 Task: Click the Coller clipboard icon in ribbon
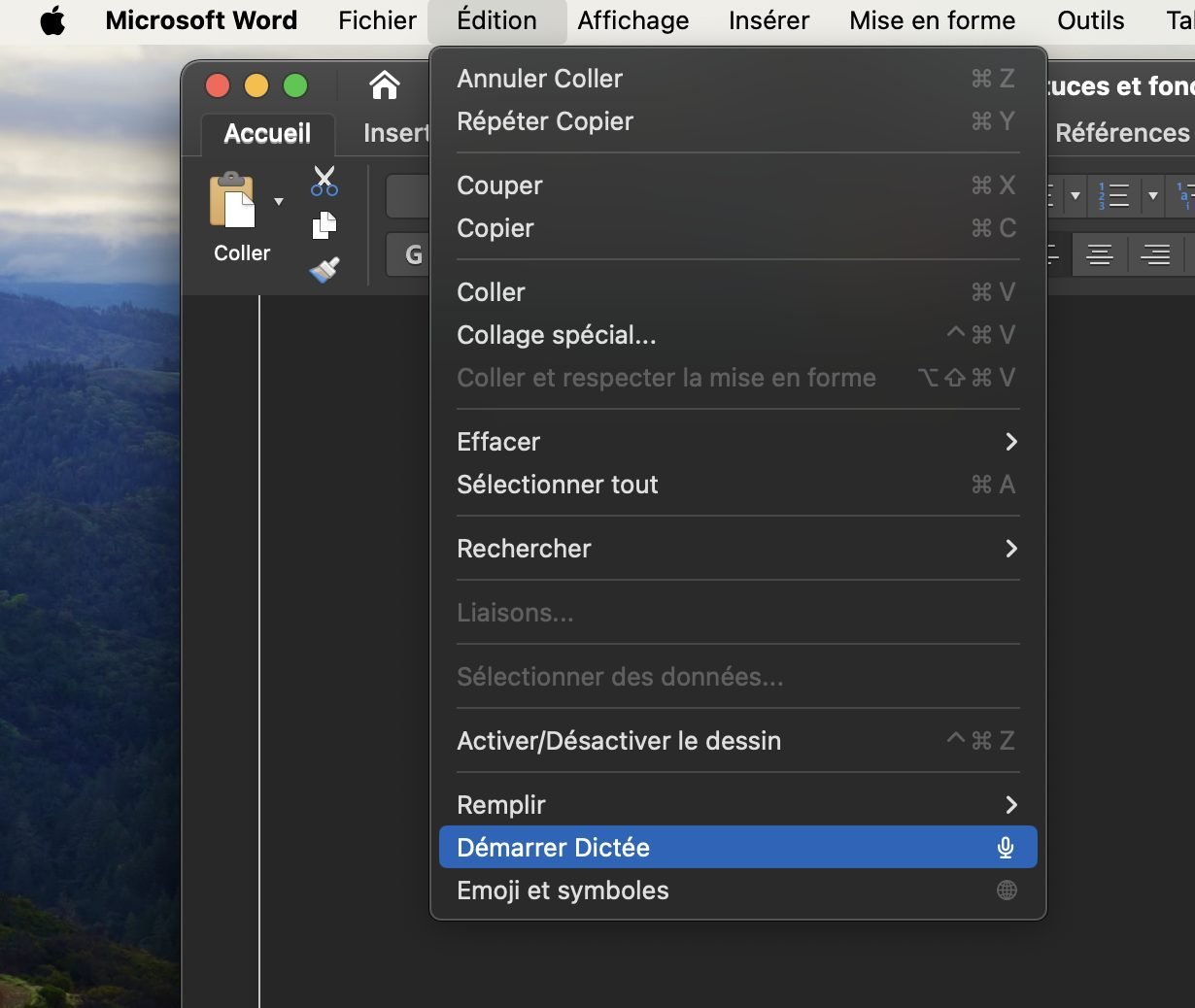(x=232, y=201)
